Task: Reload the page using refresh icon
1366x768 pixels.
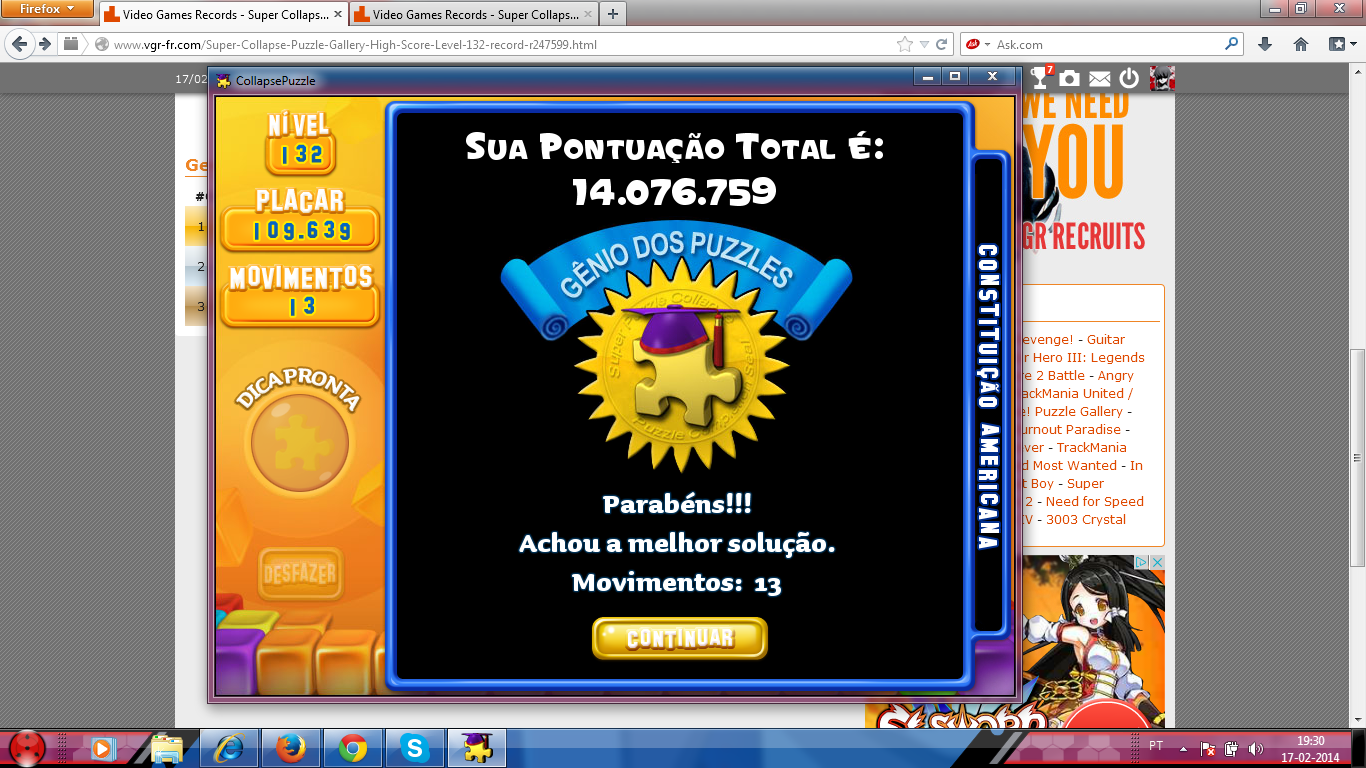Action: point(943,44)
